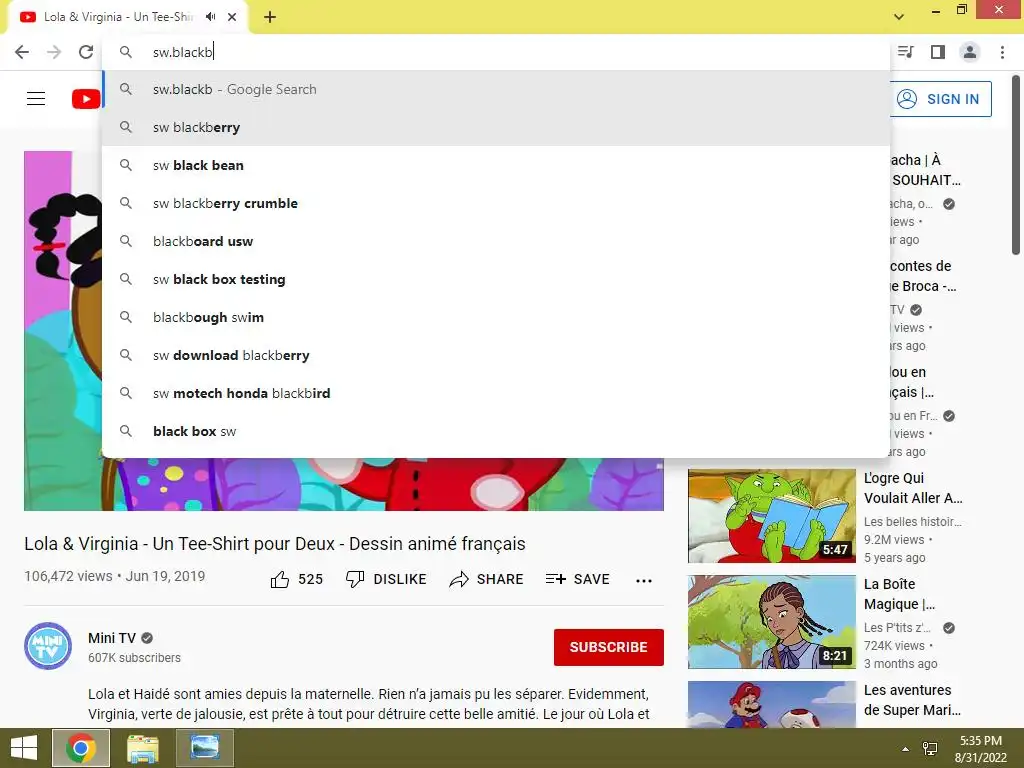Open the third taskbar app with monitor icon
This screenshot has width=1024, height=768.
point(204,748)
